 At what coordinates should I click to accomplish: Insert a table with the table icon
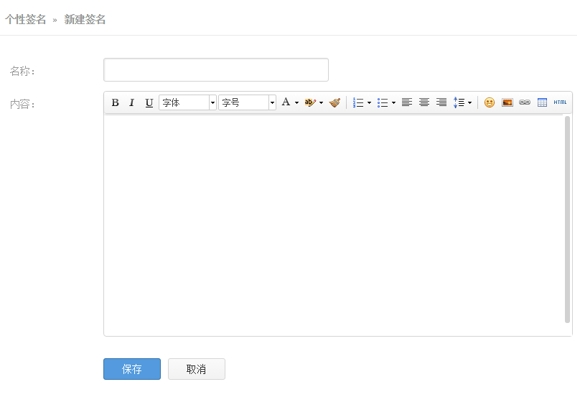(542, 102)
